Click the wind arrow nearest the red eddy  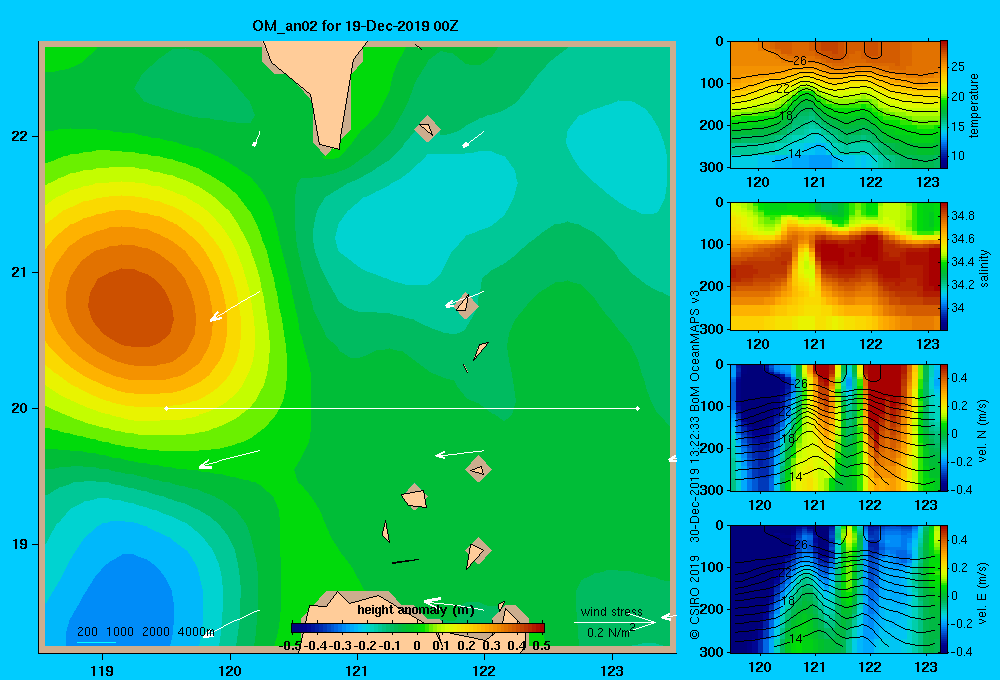pyautogui.click(x=235, y=306)
